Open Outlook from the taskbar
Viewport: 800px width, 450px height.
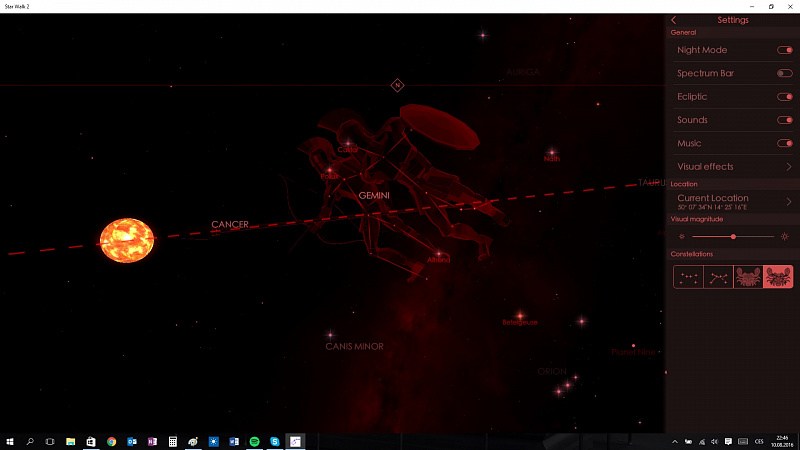pyautogui.click(x=132, y=442)
